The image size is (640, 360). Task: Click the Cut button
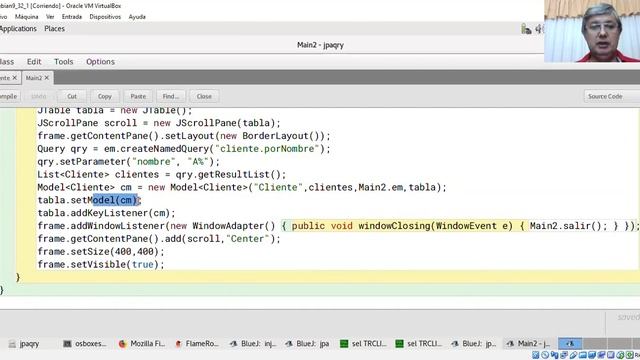point(72,96)
